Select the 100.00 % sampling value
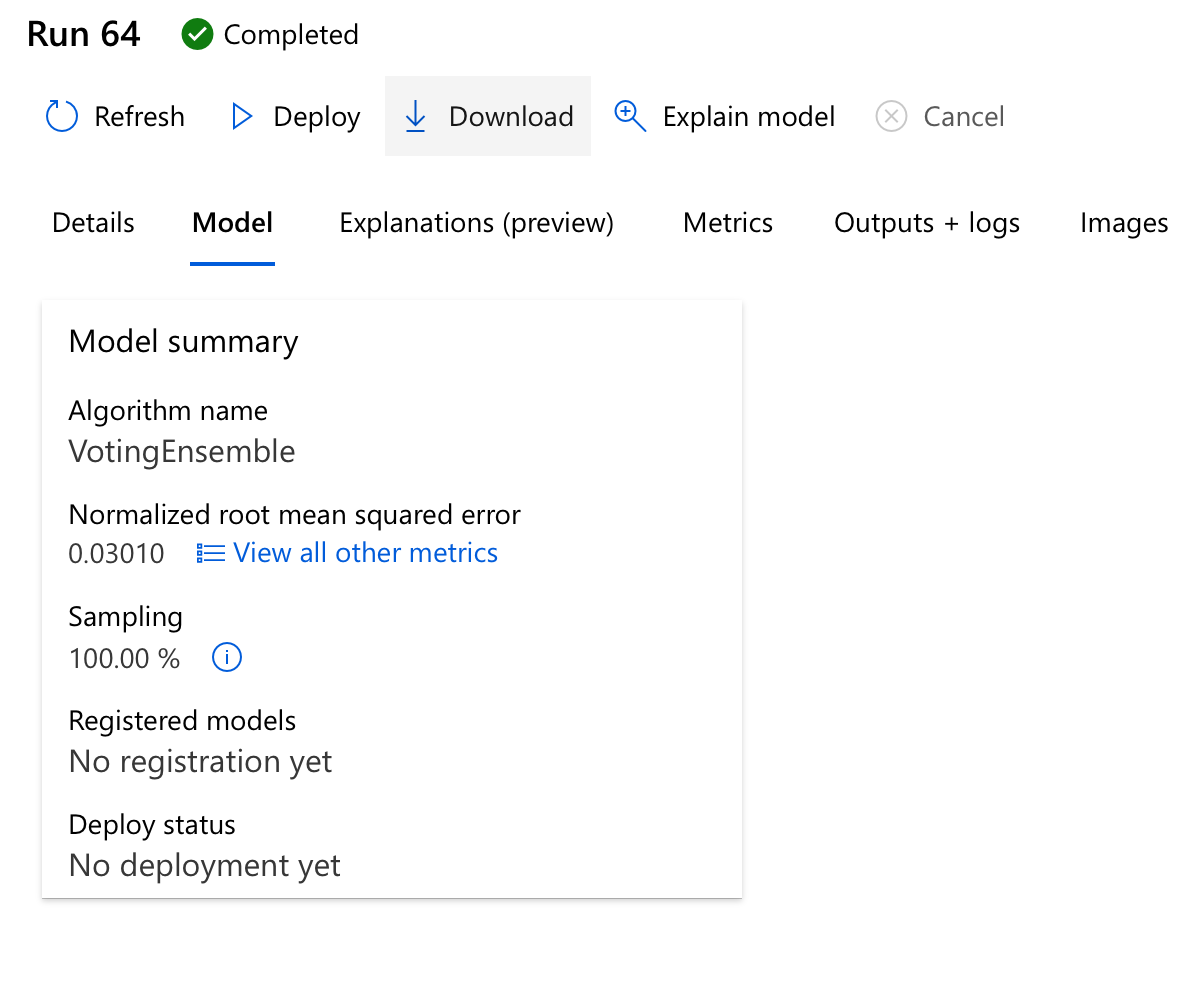 pyautogui.click(x=125, y=659)
